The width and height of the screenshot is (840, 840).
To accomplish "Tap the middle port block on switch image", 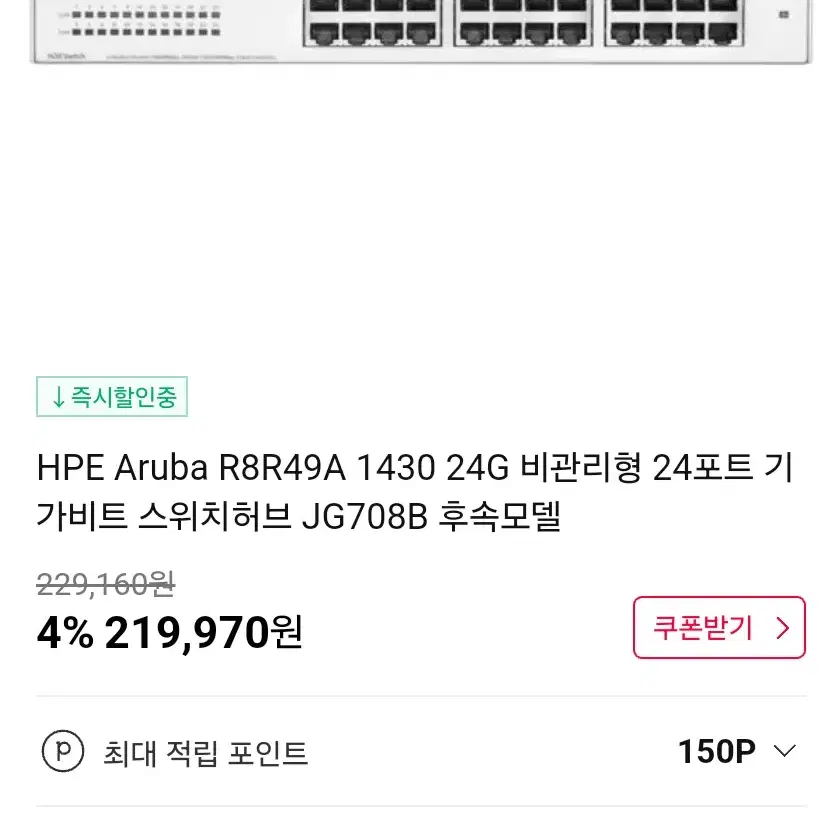I will click(523, 22).
